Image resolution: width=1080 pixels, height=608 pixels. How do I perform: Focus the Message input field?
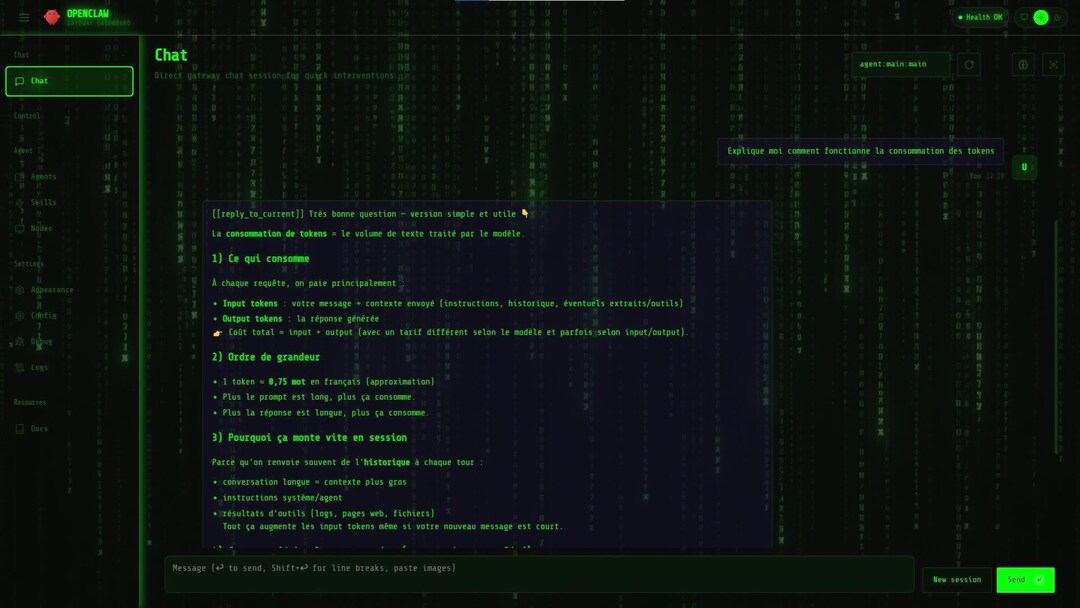pyautogui.click(x=539, y=574)
